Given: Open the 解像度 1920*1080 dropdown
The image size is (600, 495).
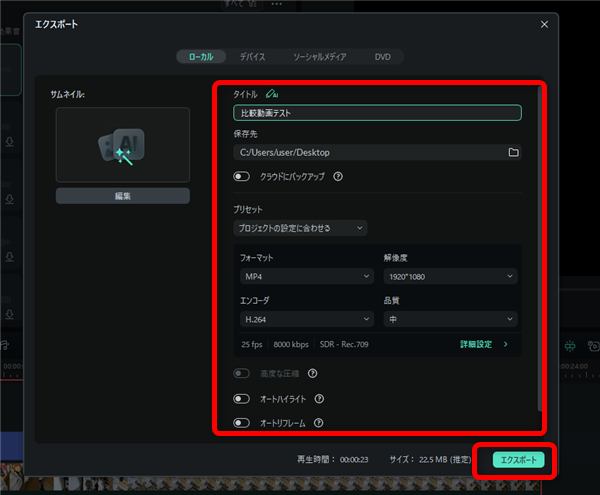Looking at the screenshot, I should [450, 276].
